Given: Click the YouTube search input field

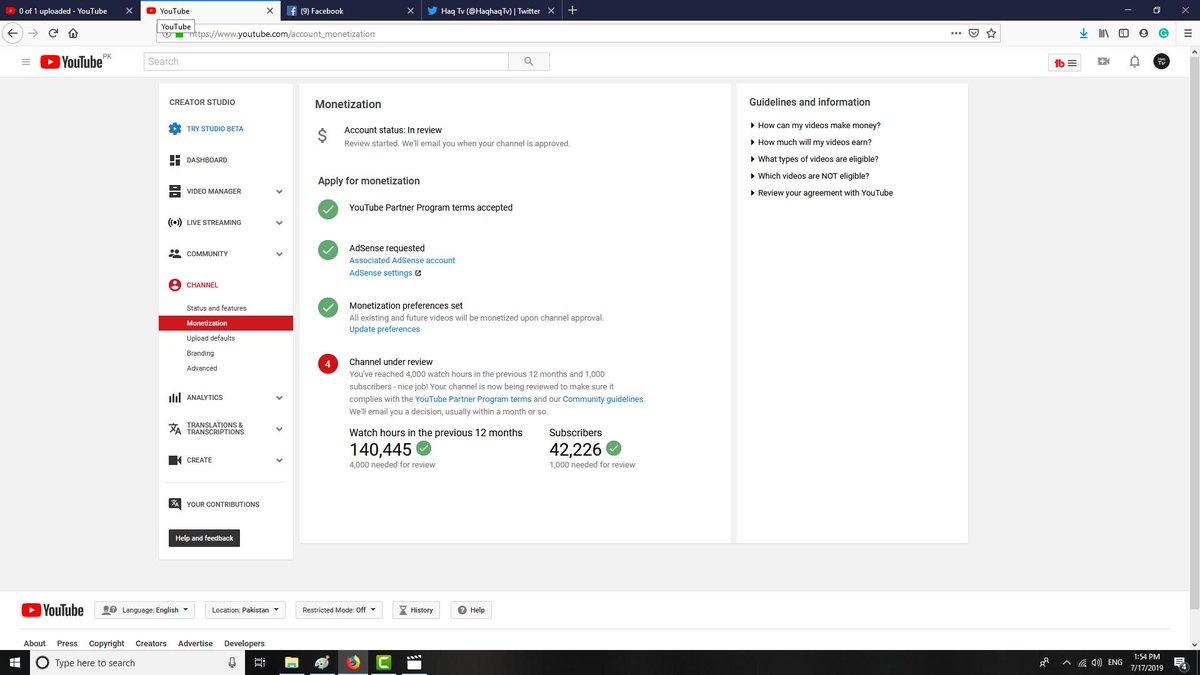Looking at the screenshot, I should click(326, 62).
